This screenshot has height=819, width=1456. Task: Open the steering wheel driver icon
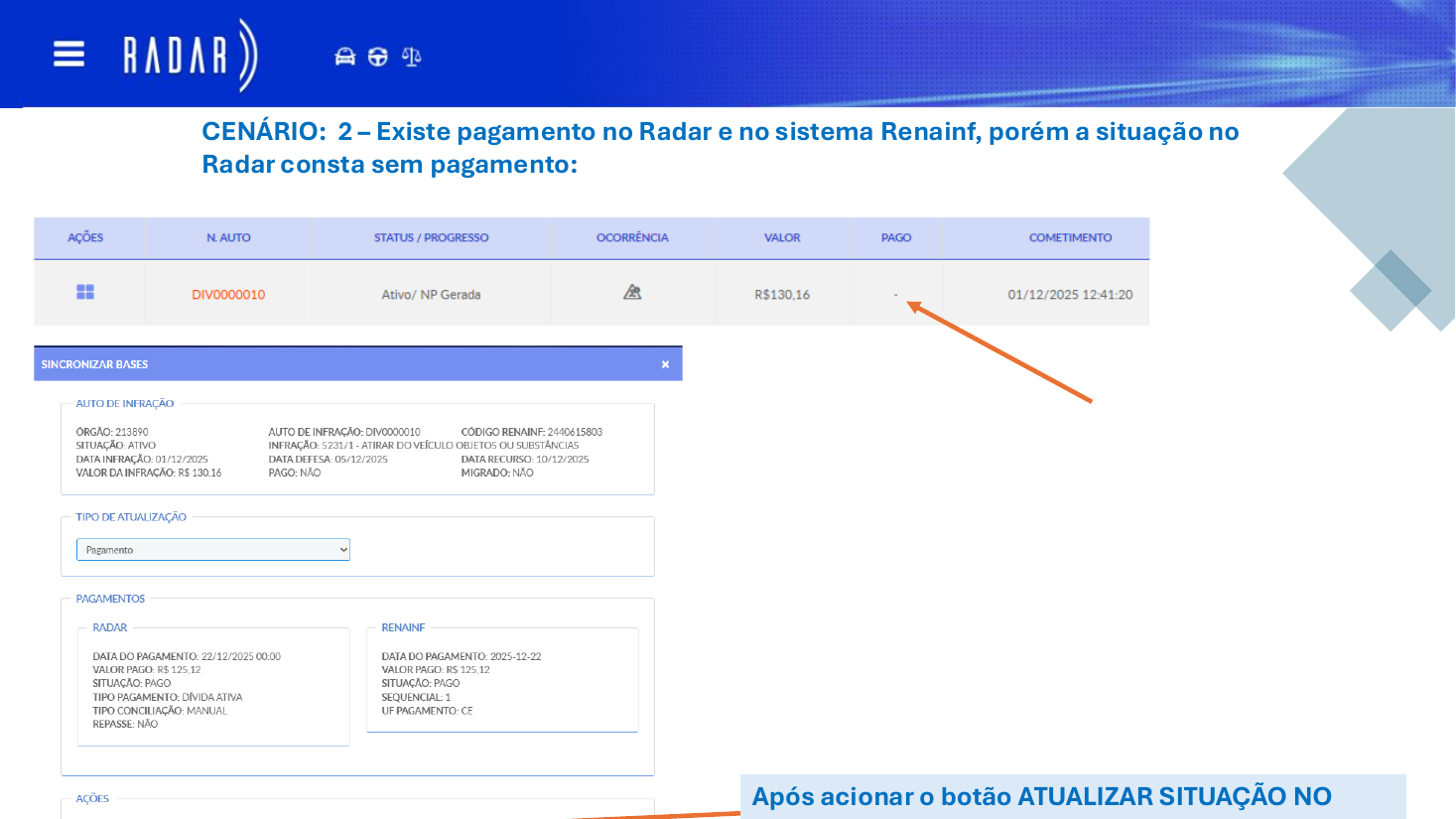[377, 57]
